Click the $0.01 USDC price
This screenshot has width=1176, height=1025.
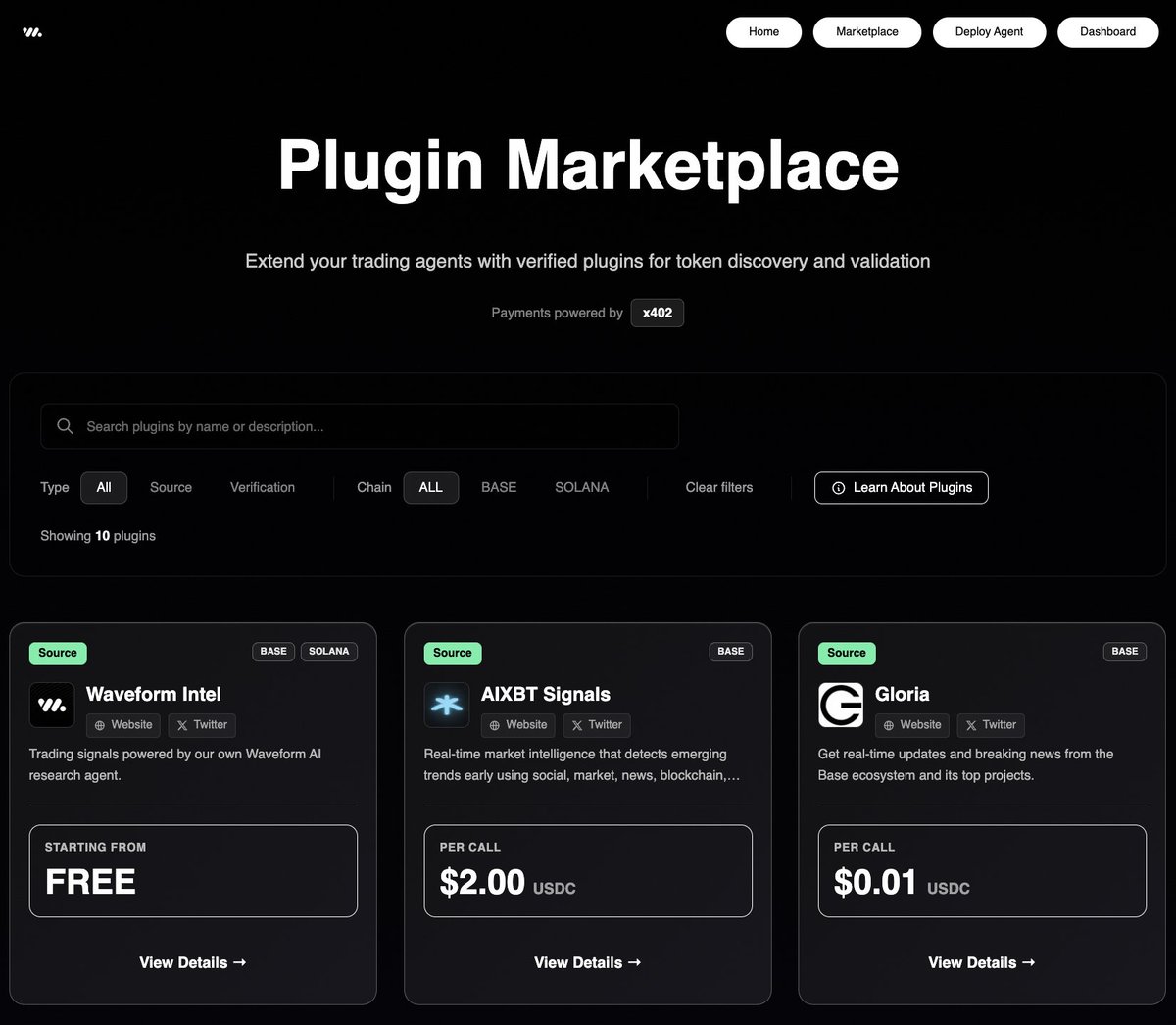902,883
